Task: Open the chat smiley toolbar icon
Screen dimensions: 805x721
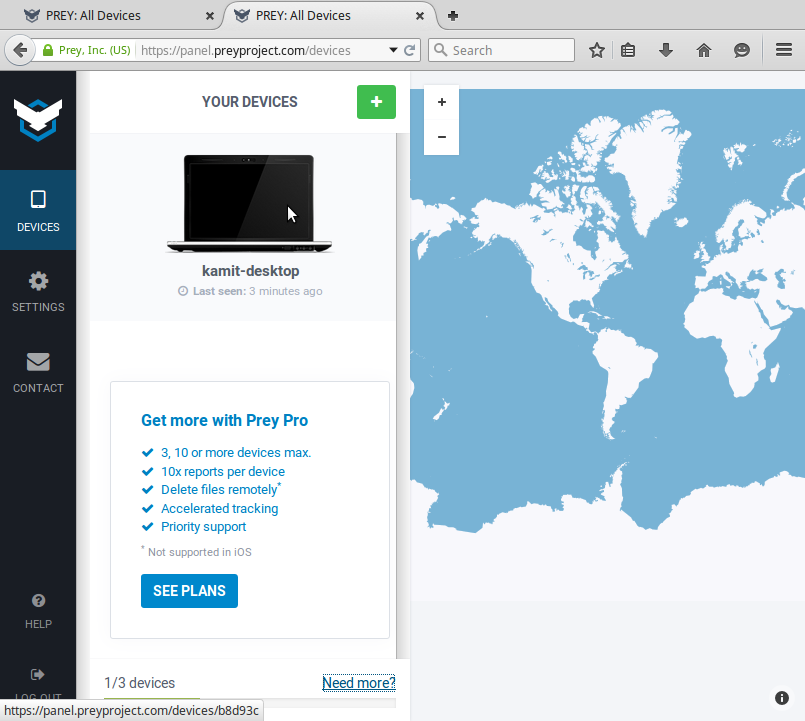Action: pyautogui.click(x=742, y=50)
